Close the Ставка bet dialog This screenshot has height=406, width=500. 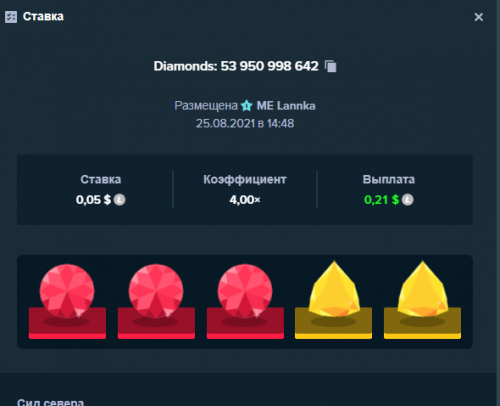[x=479, y=17]
